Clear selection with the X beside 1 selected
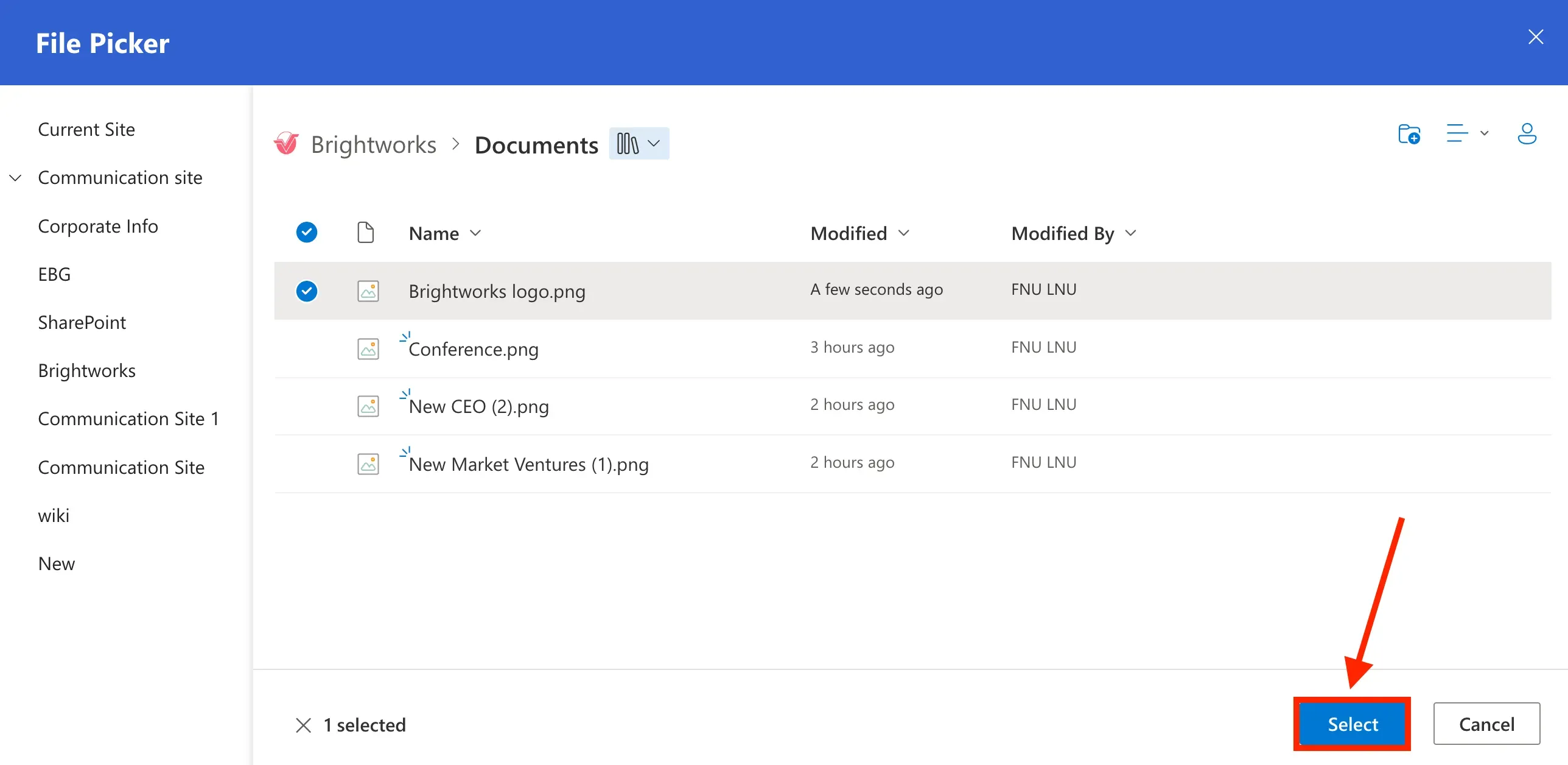The width and height of the screenshot is (1568, 765). (x=303, y=725)
